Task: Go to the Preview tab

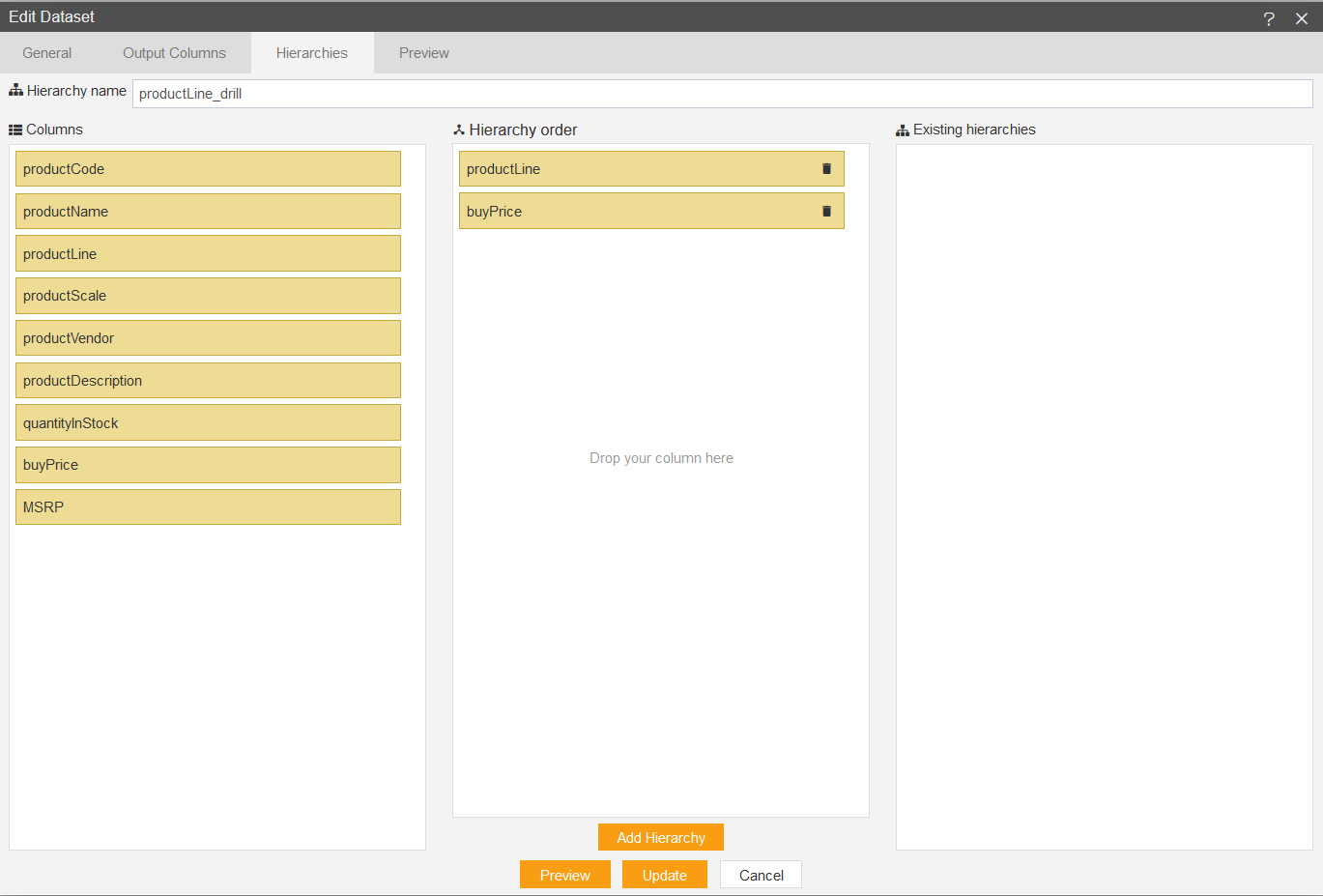Action: point(424,53)
